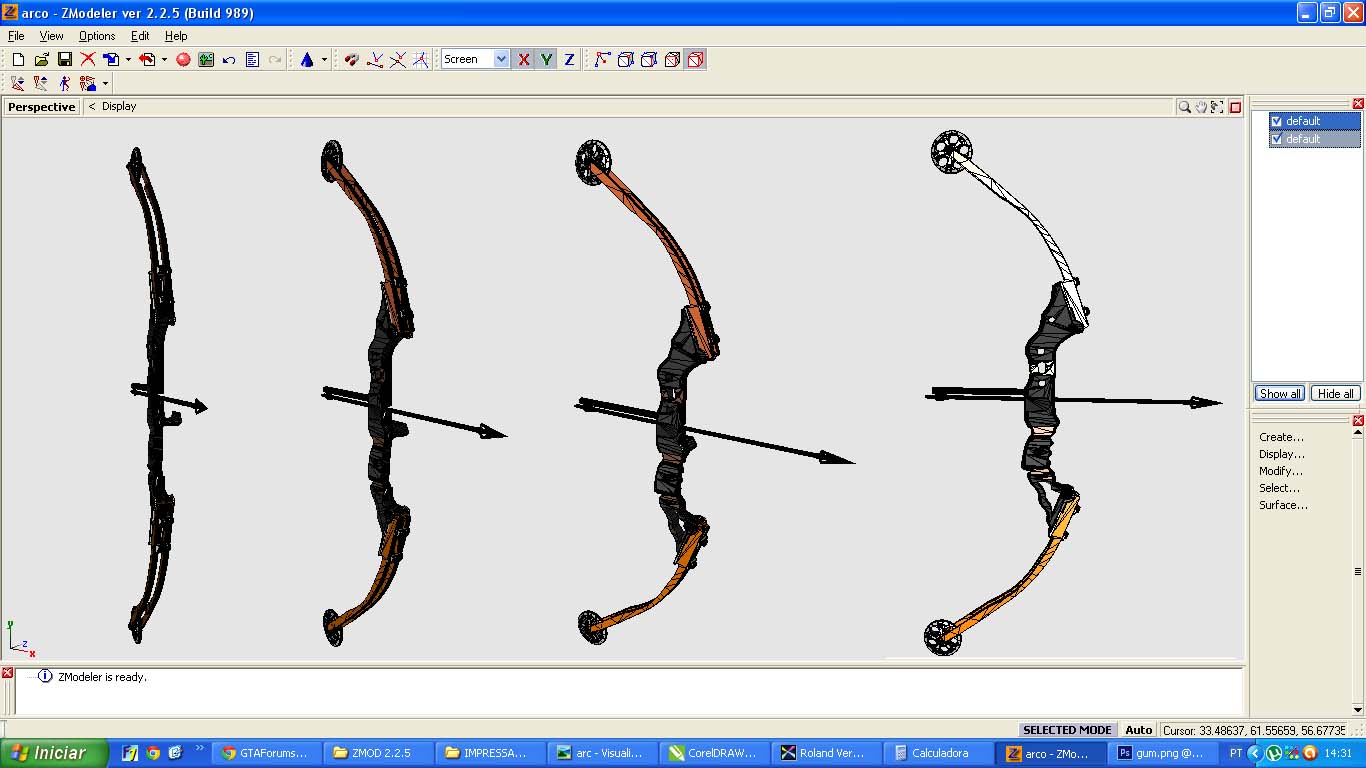Screen dimensions: 1366x768
Task: Expand the Modify... command group
Action: click(x=1281, y=471)
